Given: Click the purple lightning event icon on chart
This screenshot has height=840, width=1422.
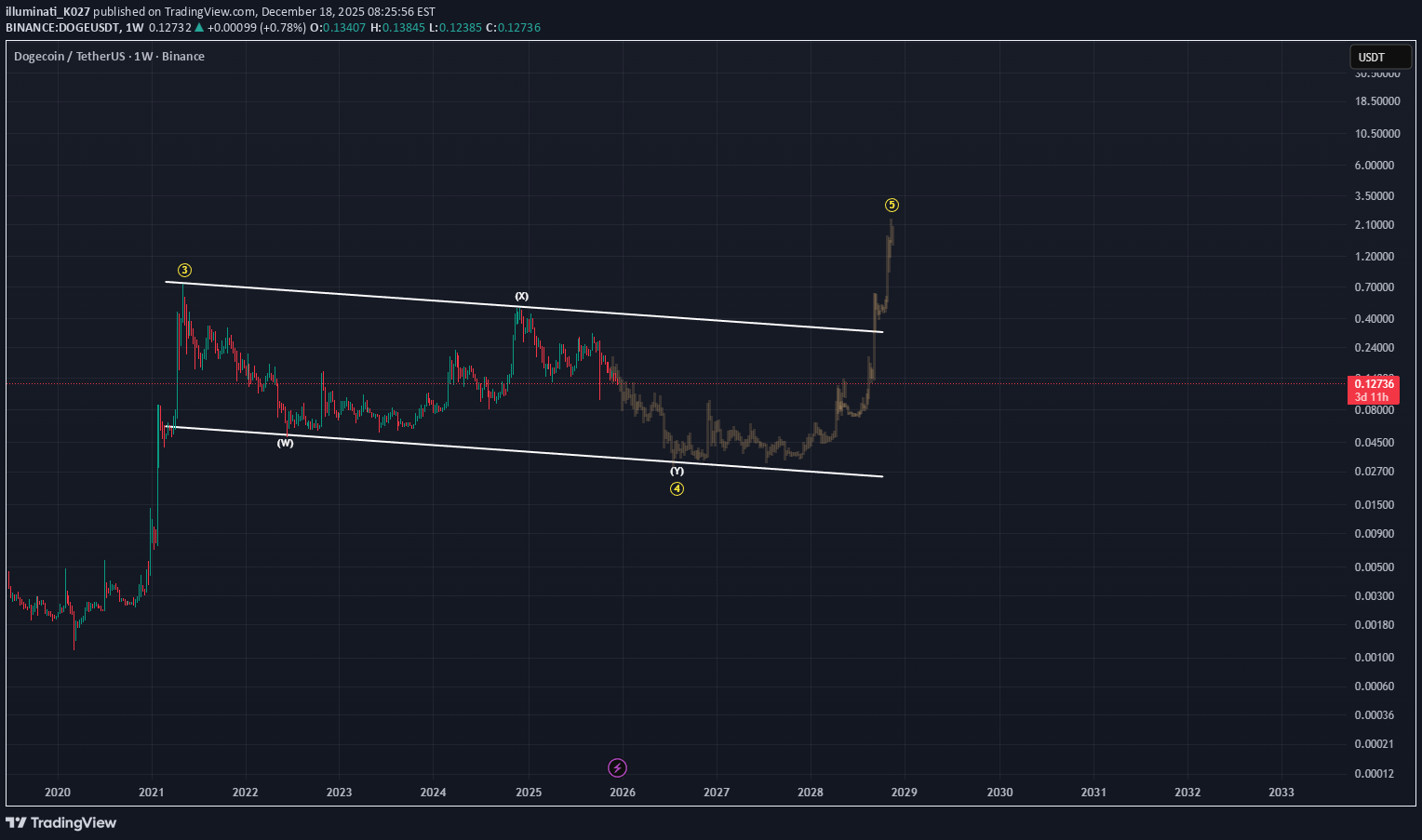Looking at the screenshot, I should tap(617, 767).
